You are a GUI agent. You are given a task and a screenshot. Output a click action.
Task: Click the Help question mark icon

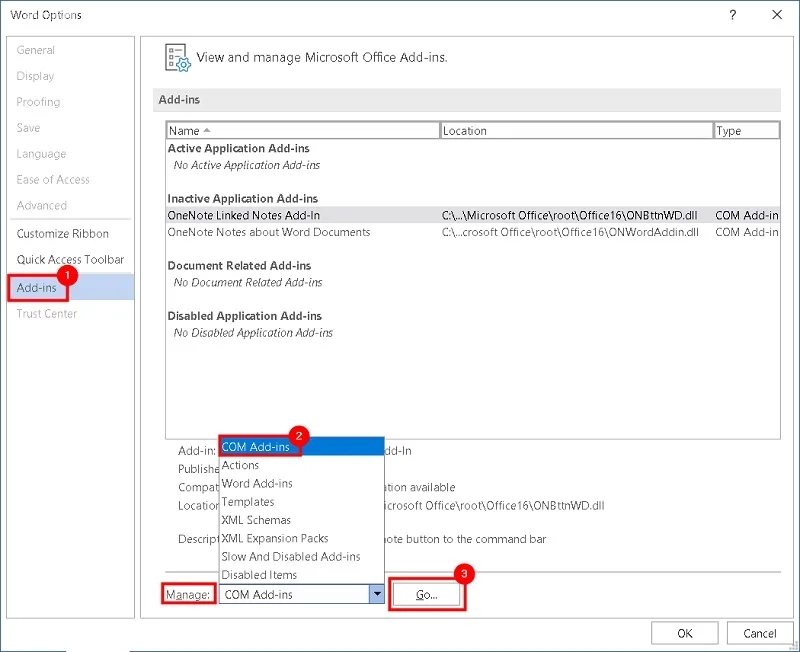(x=733, y=15)
